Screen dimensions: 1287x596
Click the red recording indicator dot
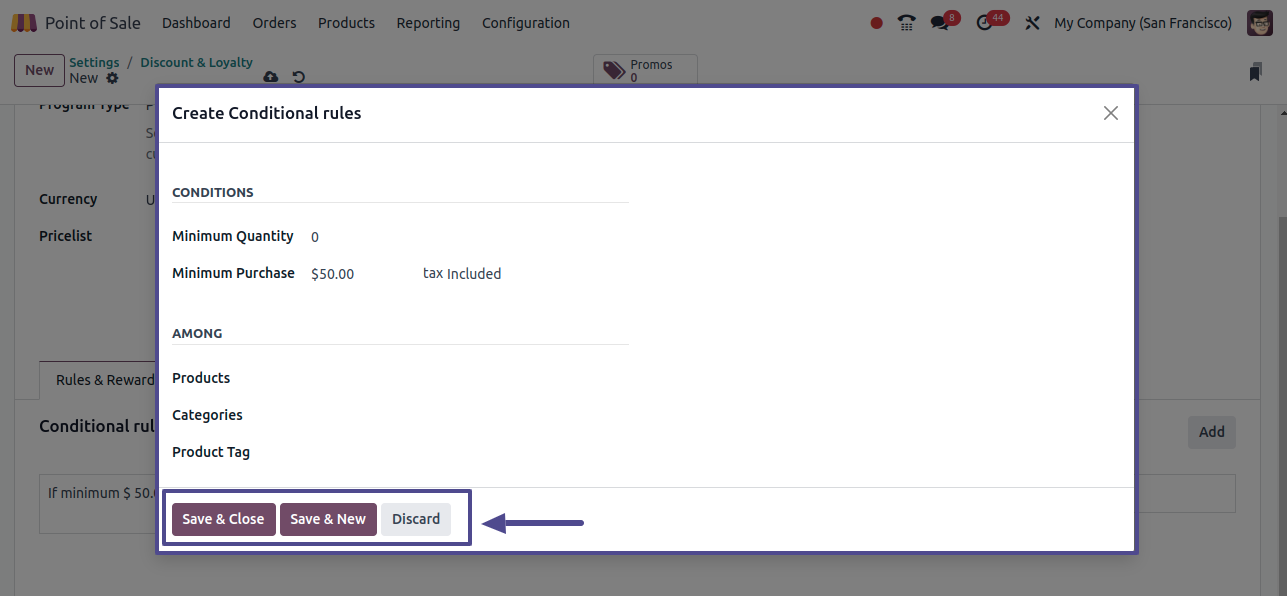[x=877, y=23]
